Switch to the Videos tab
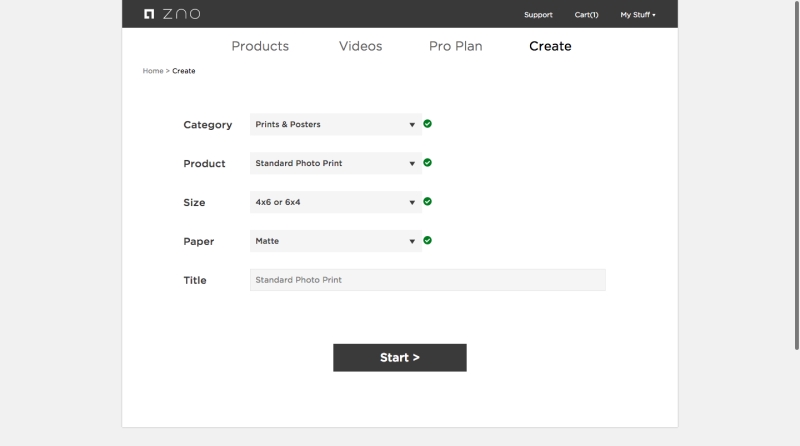Image resolution: width=800 pixels, height=446 pixels. click(x=361, y=46)
